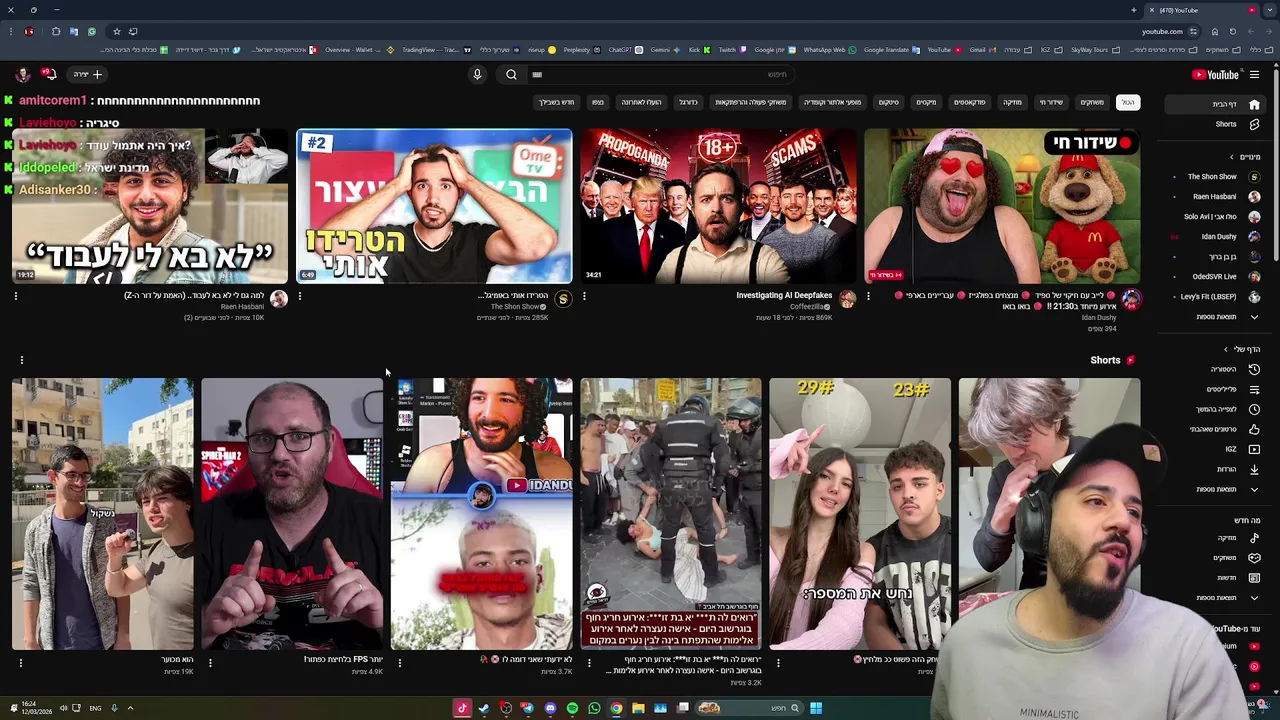Open the account avatar menu

tap(22, 74)
